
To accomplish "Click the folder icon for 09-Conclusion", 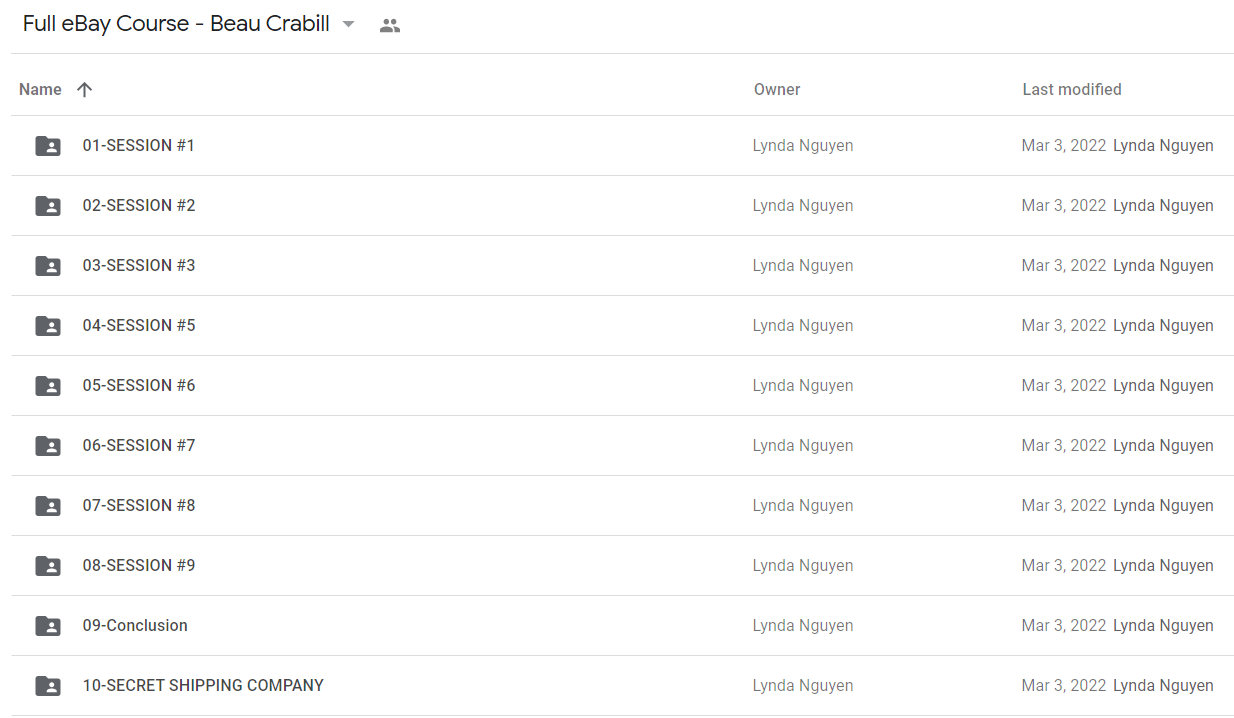I will 48,626.
